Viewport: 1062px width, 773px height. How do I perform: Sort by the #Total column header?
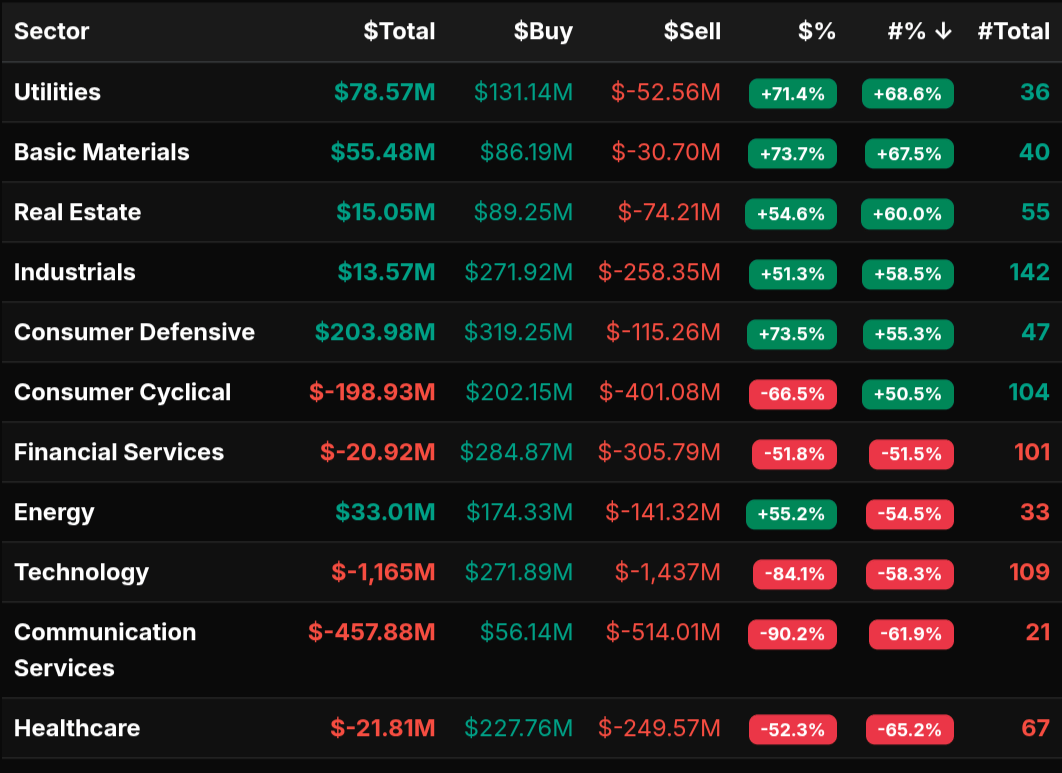[x=1013, y=32]
